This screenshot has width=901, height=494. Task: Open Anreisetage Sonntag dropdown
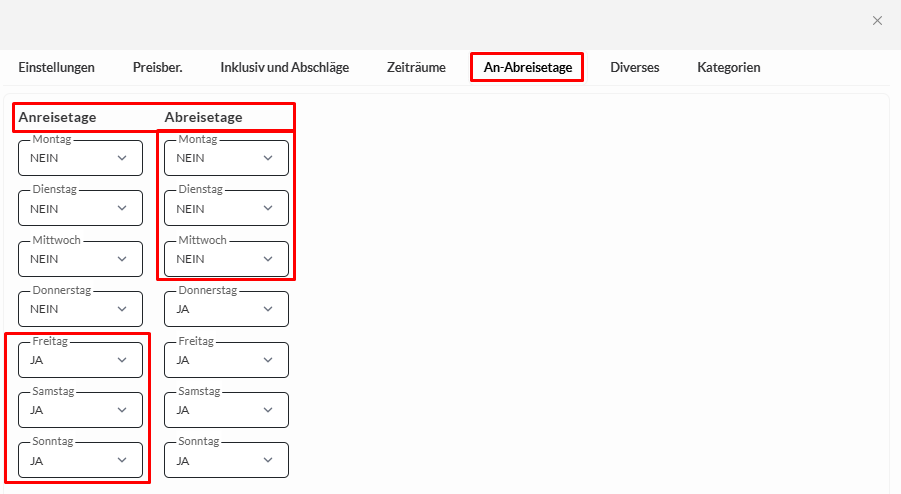tap(80, 461)
